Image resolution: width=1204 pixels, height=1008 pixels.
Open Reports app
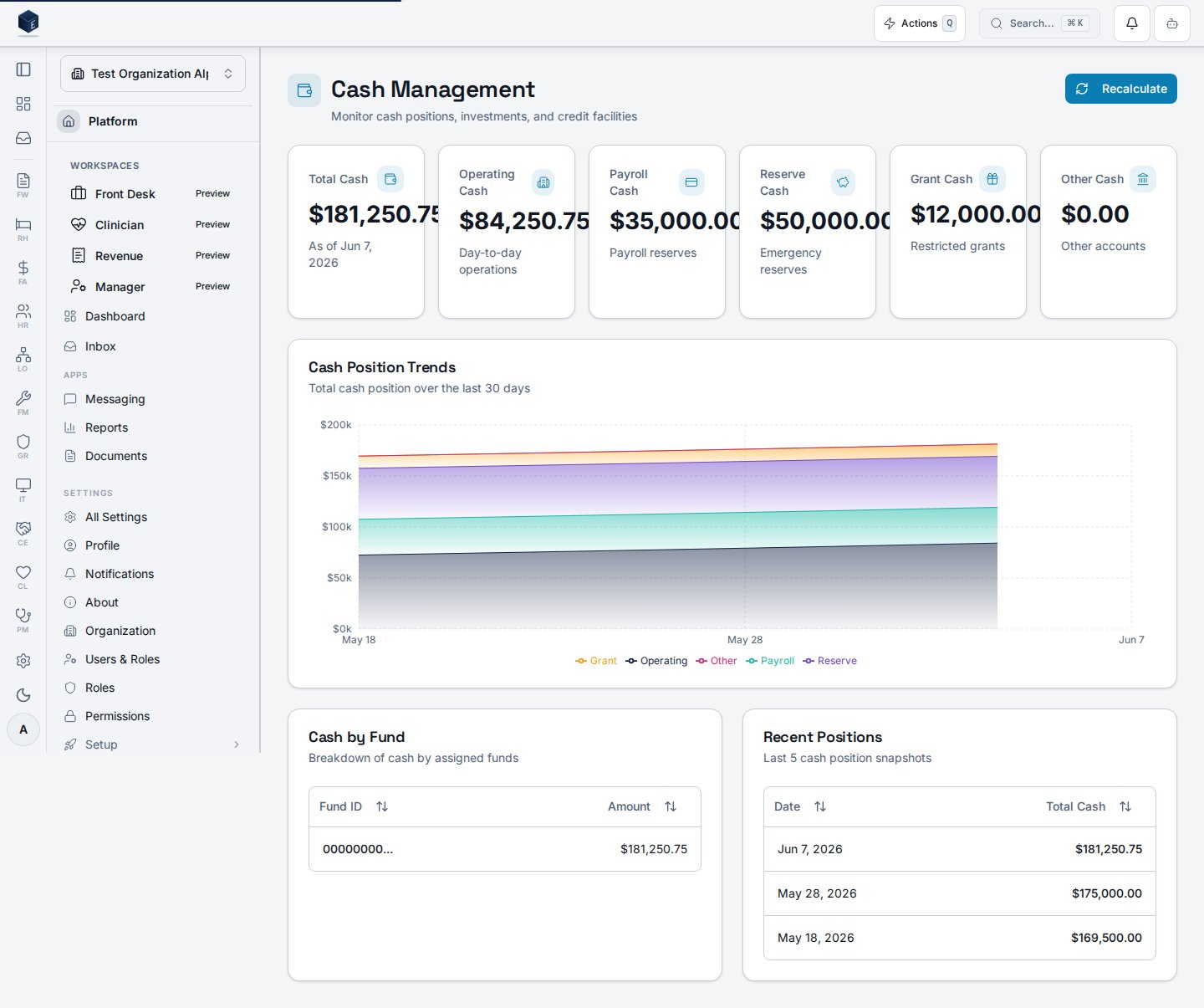coord(153,427)
